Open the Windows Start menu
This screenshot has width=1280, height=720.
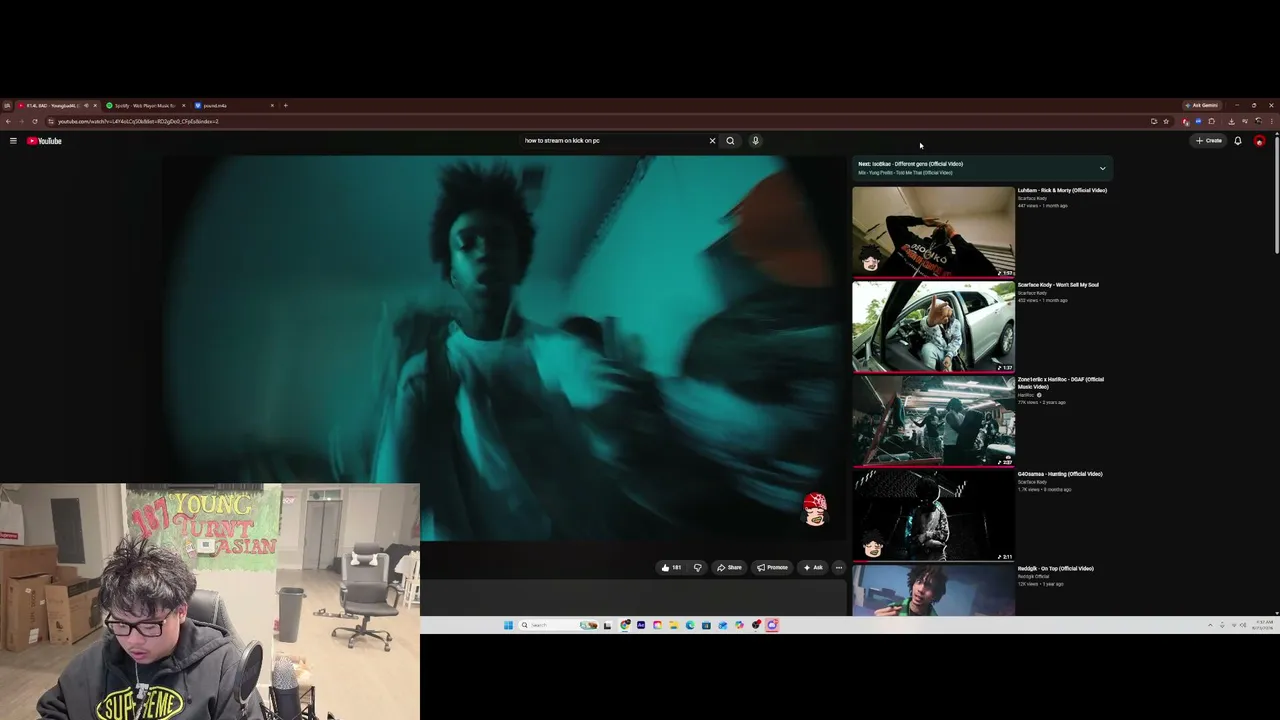click(508, 625)
